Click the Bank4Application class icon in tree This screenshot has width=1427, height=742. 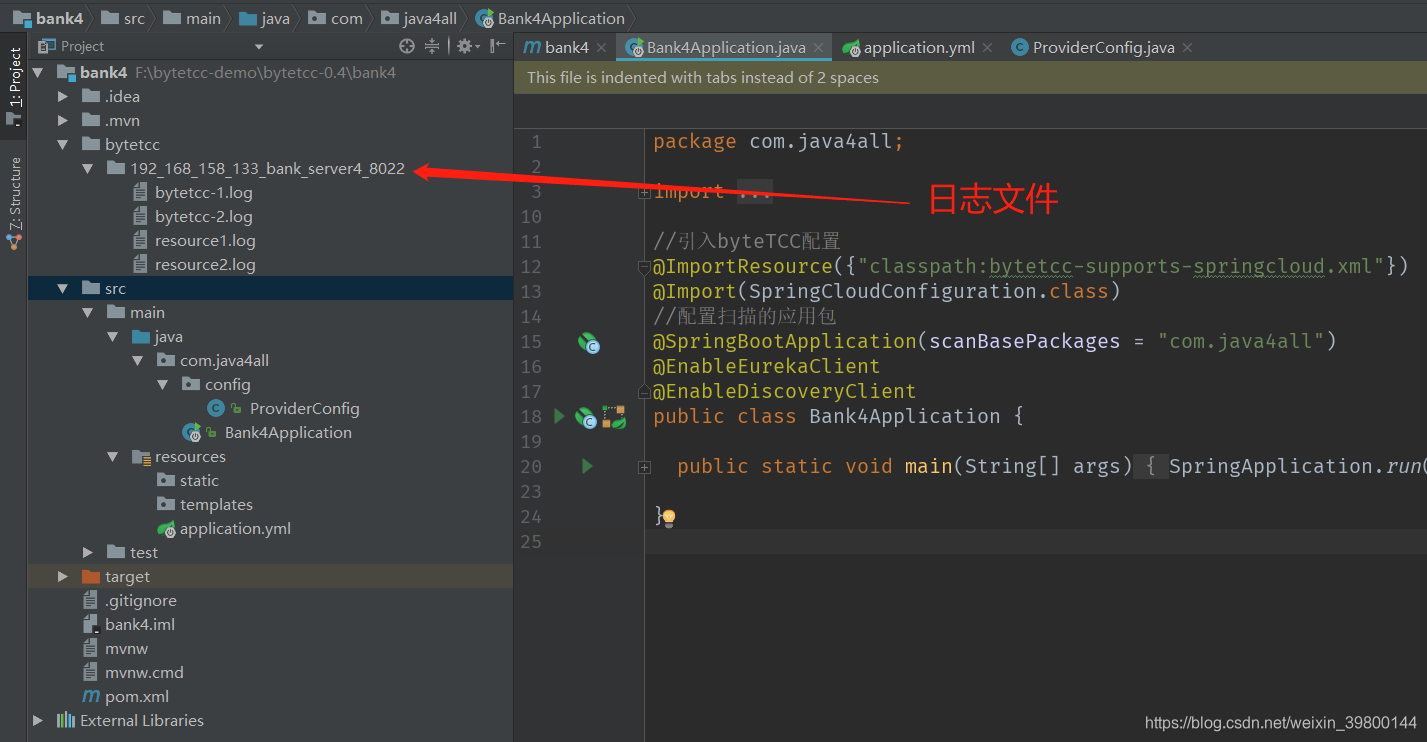click(x=192, y=432)
